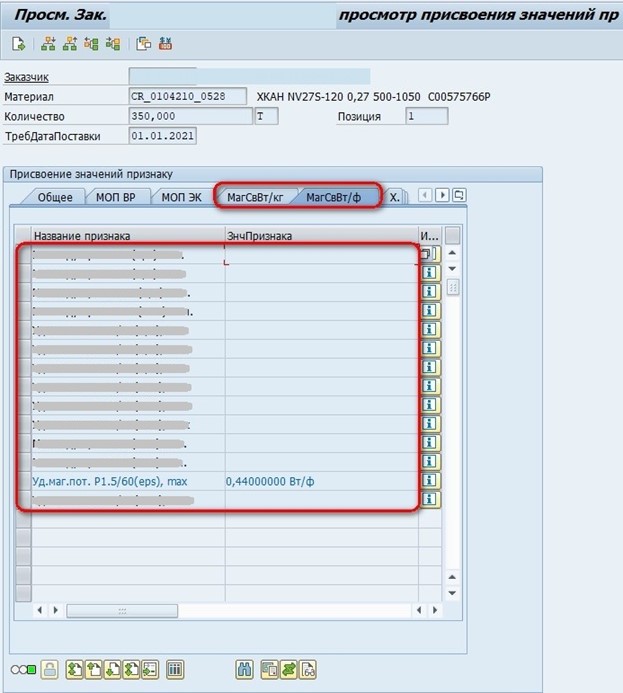Click the И... column header
Viewport: 623px width, 693px height.
tap(429, 236)
